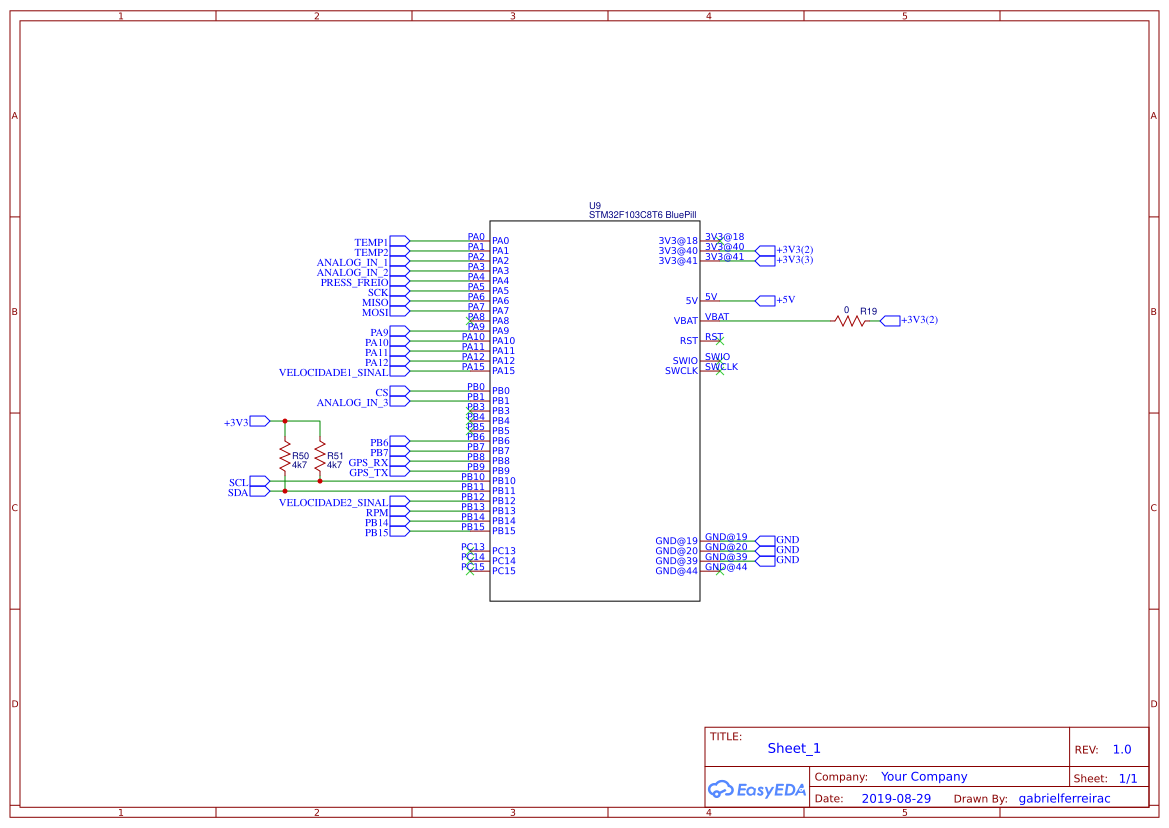Click the junction dot at top of R50
Screen dimensions: 1169x828
pyautogui.click(x=285, y=421)
